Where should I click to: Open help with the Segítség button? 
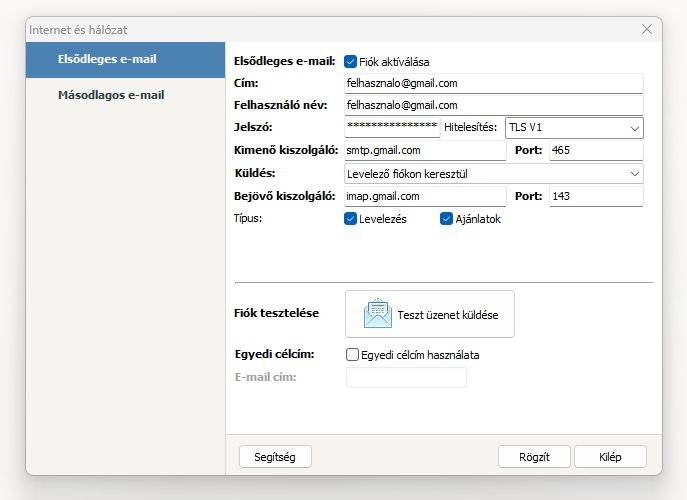pyautogui.click(x=275, y=457)
